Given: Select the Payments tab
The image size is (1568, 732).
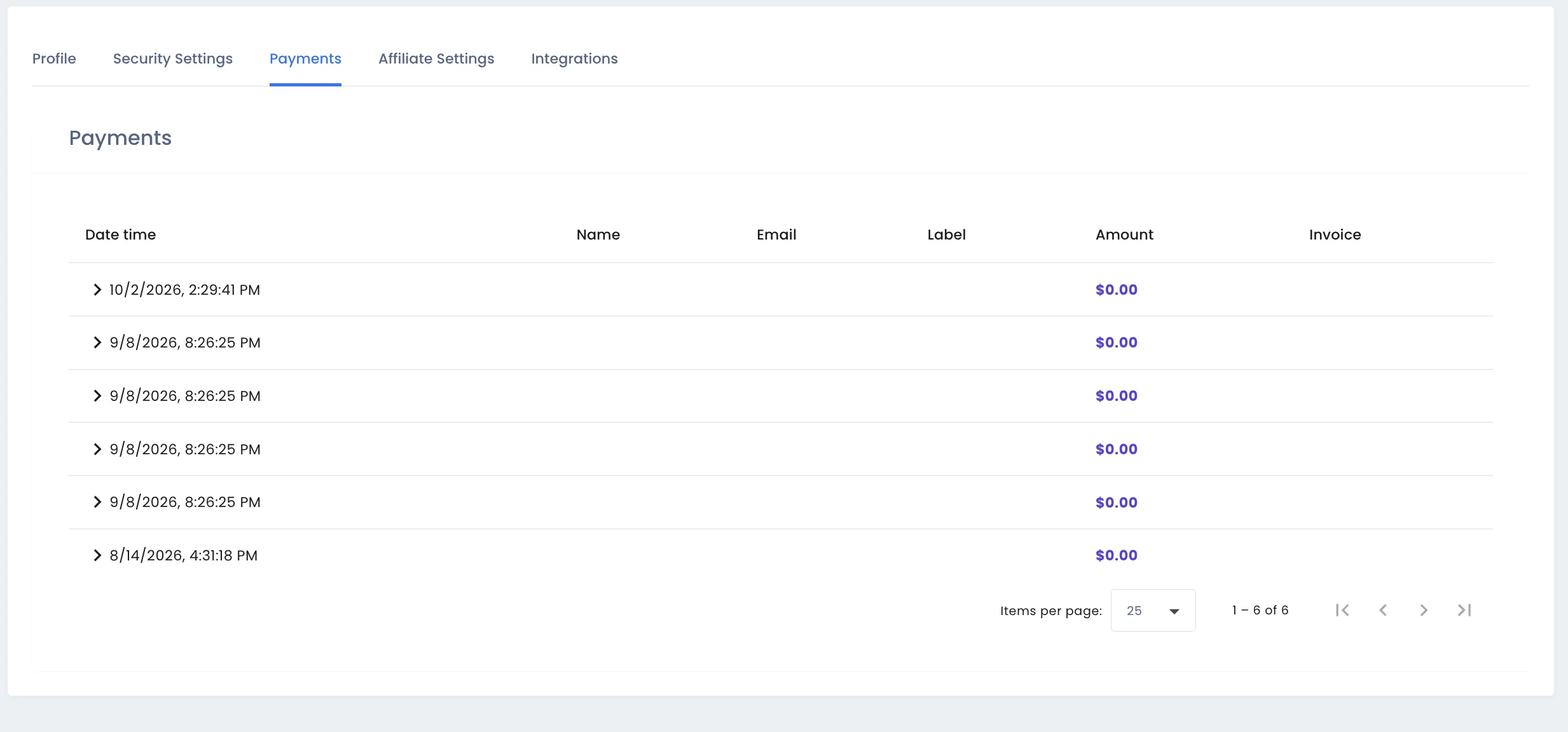Looking at the screenshot, I should pos(305,58).
